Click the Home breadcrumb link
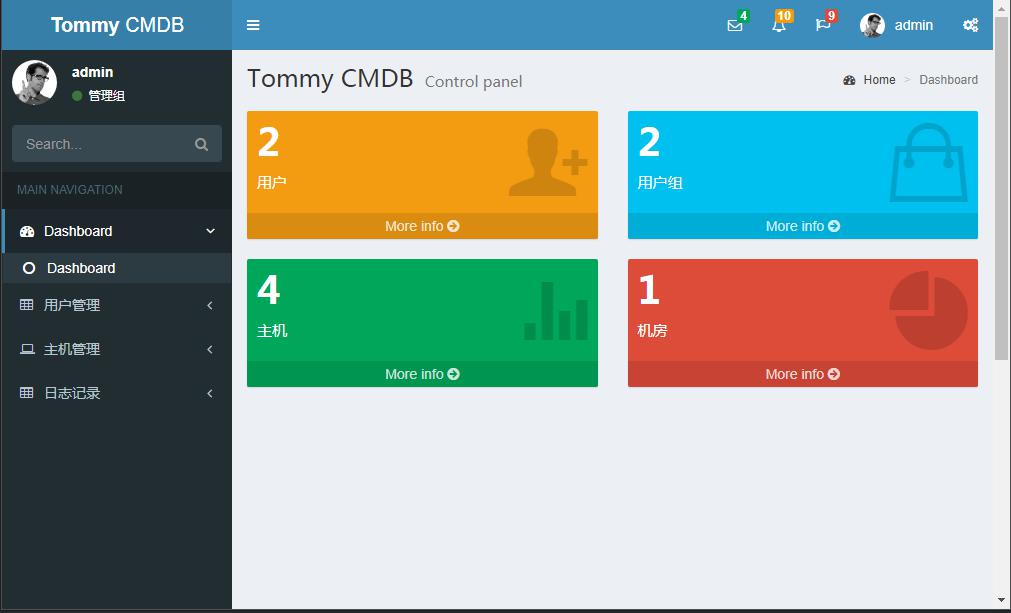1011x613 pixels. pyautogui.click(x=879, y=80)
